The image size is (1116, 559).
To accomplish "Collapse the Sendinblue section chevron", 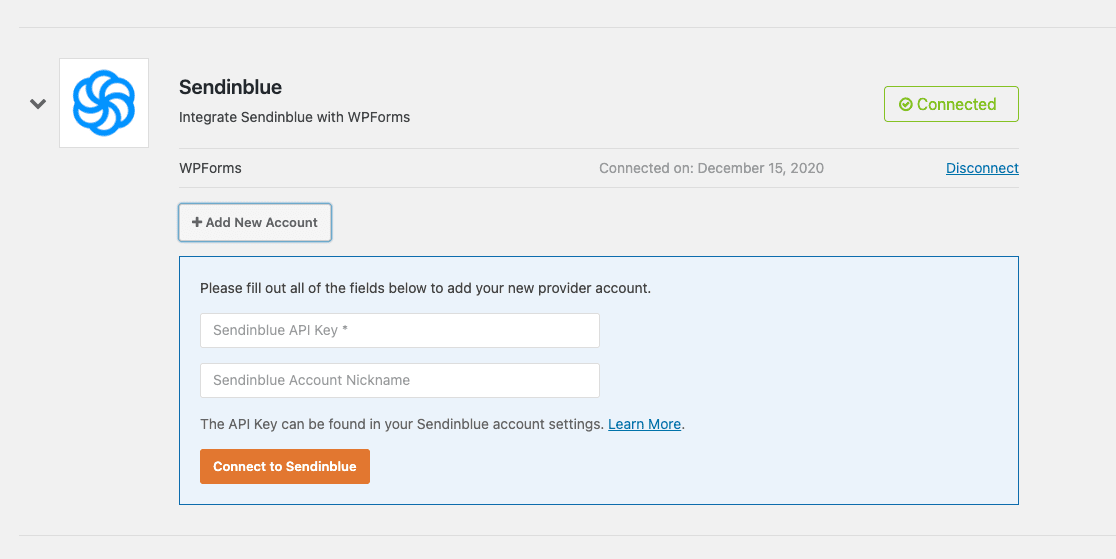I will coord(38,103).
